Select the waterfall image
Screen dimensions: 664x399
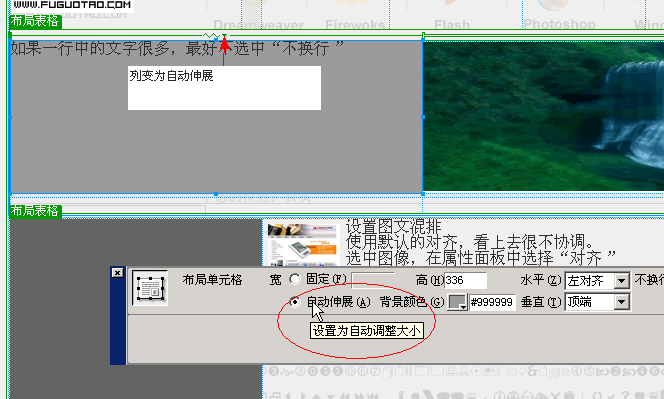tap(543, 116)
